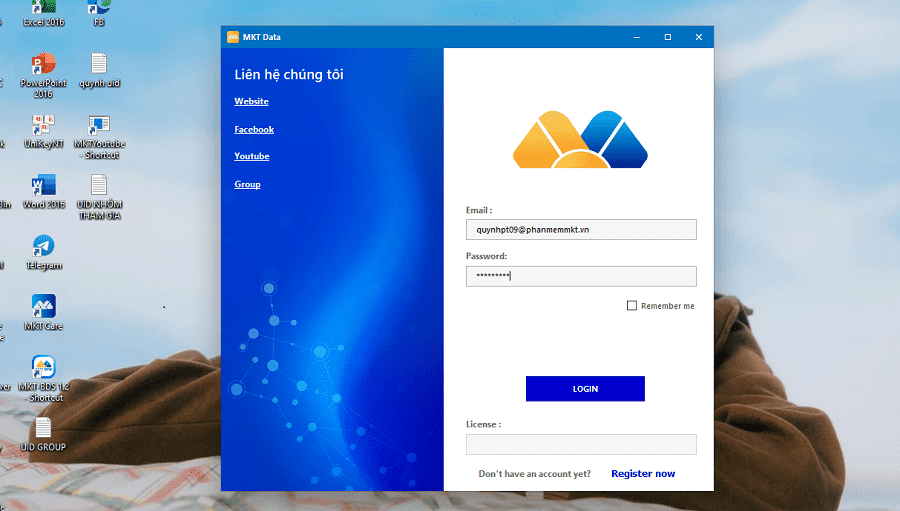
Task: Launch PowerPoint 2016 from desktop
Action: point(44,75)
